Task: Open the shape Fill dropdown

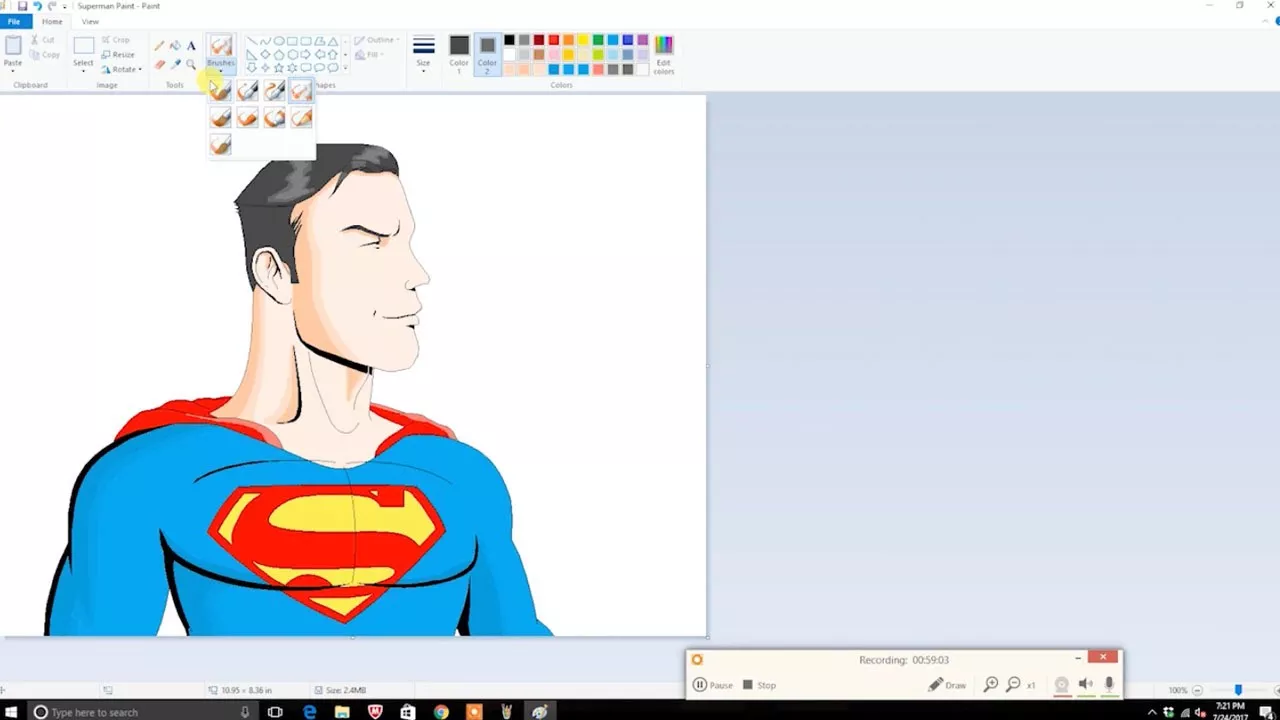Action: [x=371, y=55]
